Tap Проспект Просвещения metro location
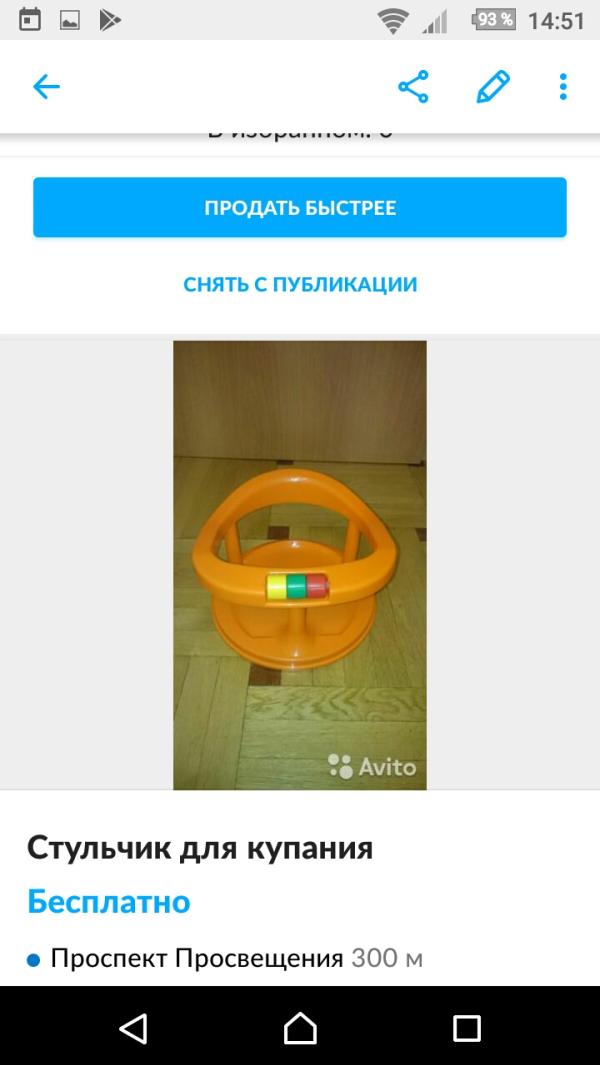 [x=196, y=959]
